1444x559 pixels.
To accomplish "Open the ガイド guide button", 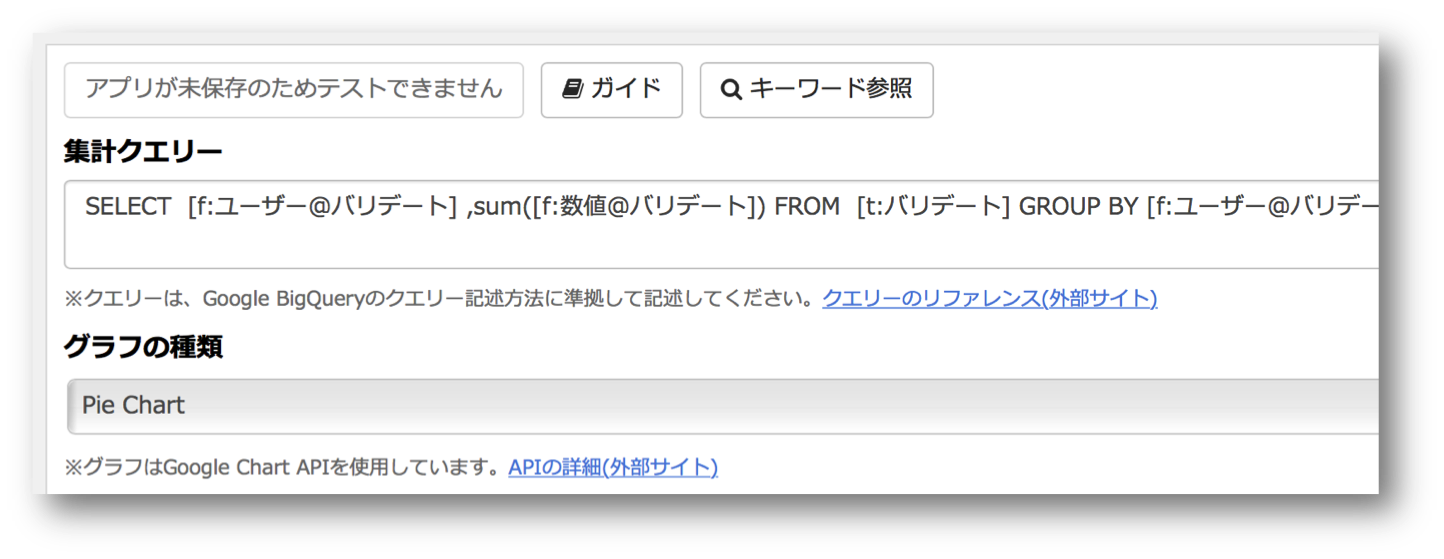I will (x=611, y=90).
